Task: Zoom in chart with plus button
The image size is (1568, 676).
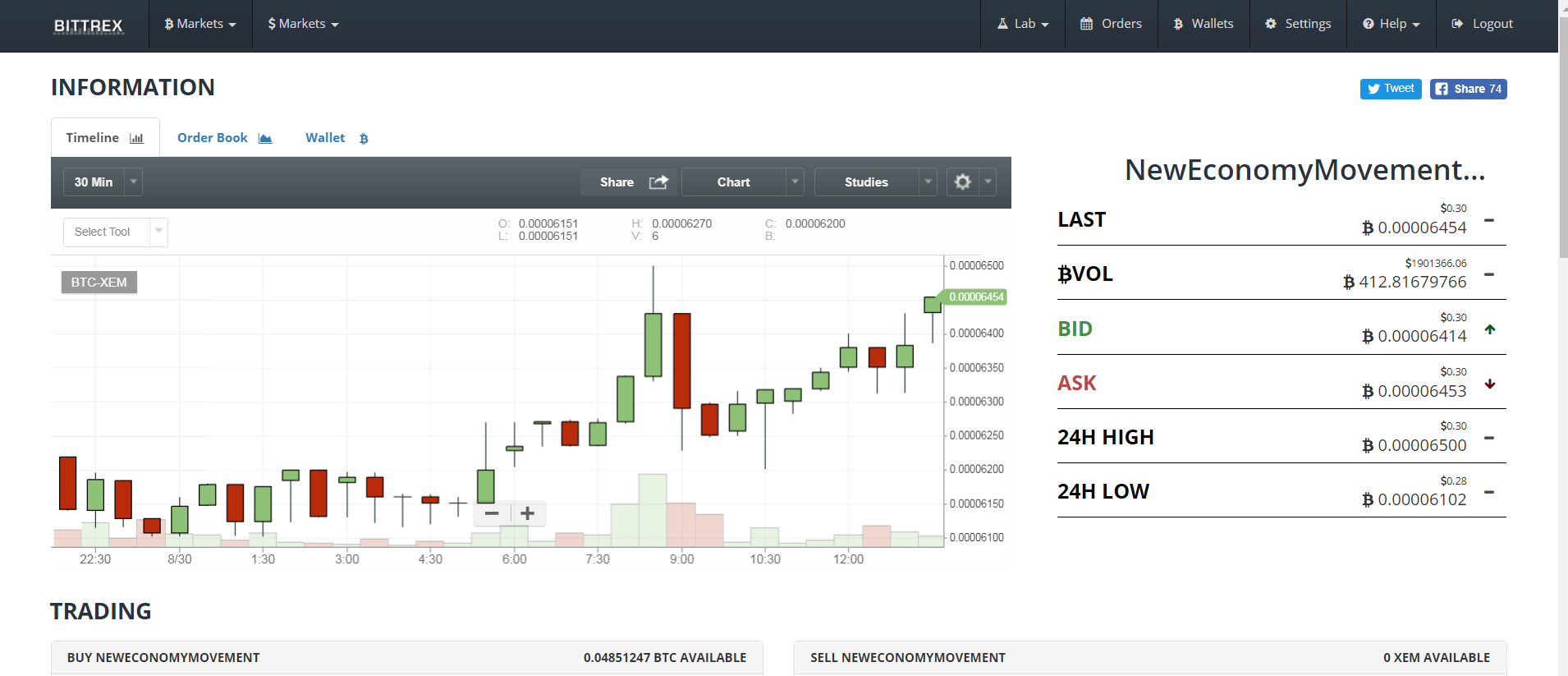Action: pyautogui.click(x=528, y=513)
